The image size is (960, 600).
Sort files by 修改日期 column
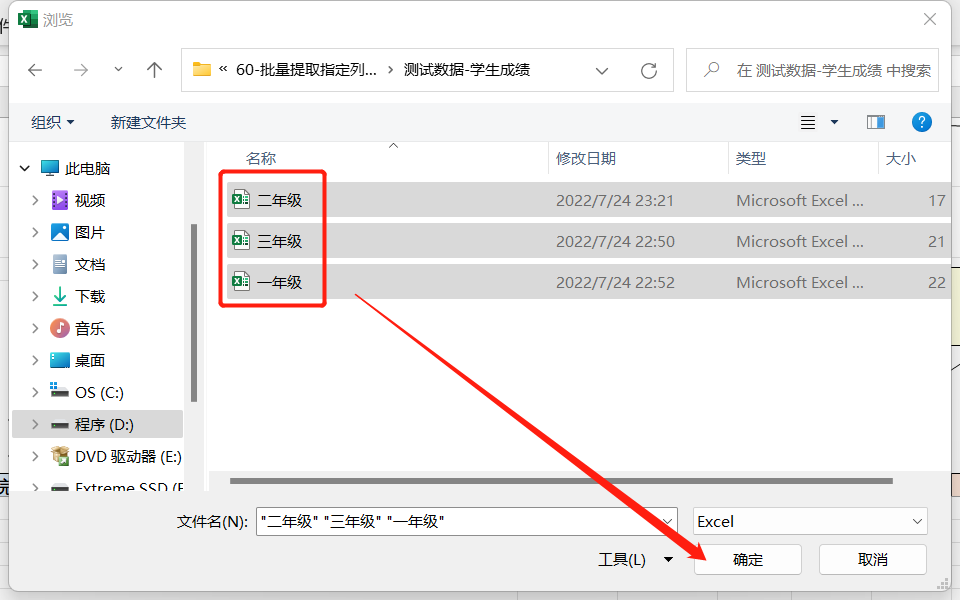[586, 159]
